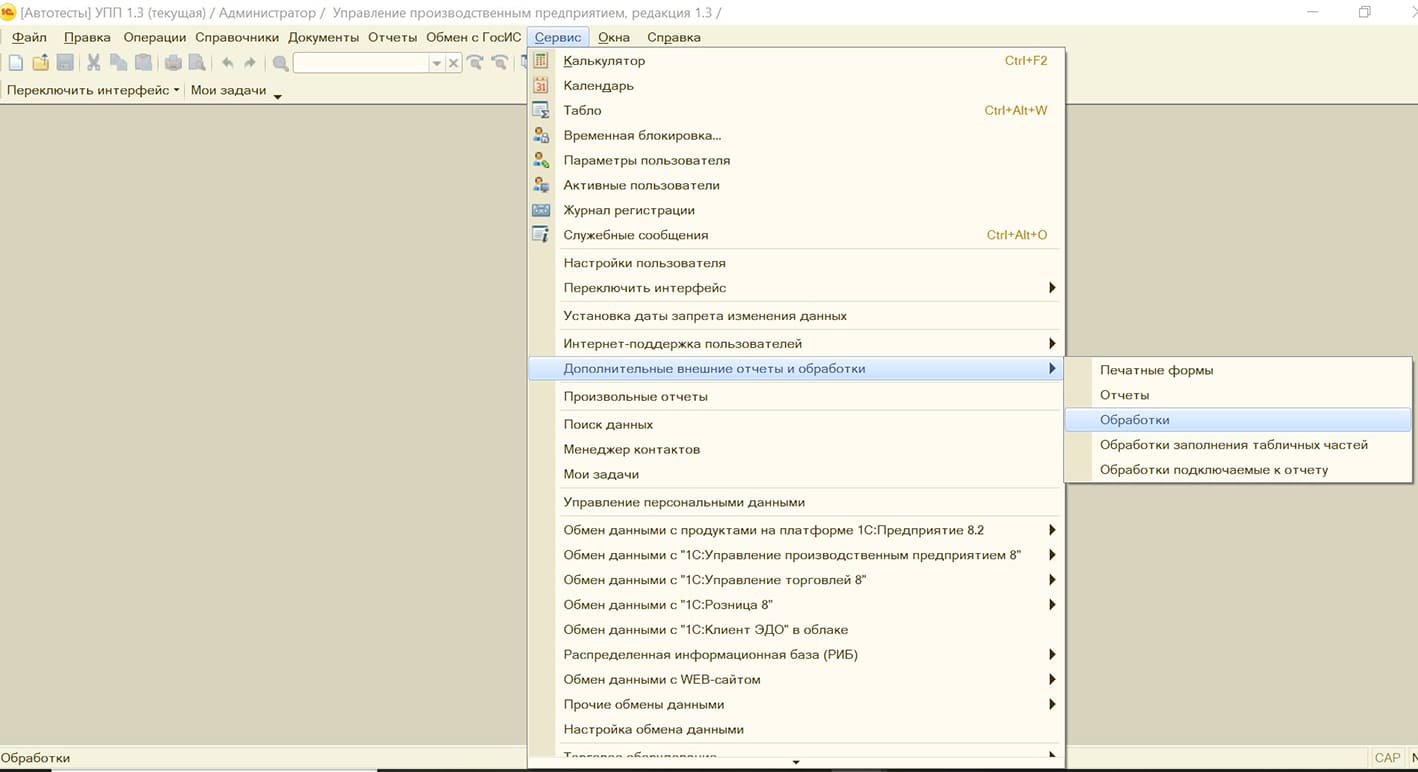Choose Настройки пользователя menu item
This screenshot has width=1418, height=772.
pos(796,263)
